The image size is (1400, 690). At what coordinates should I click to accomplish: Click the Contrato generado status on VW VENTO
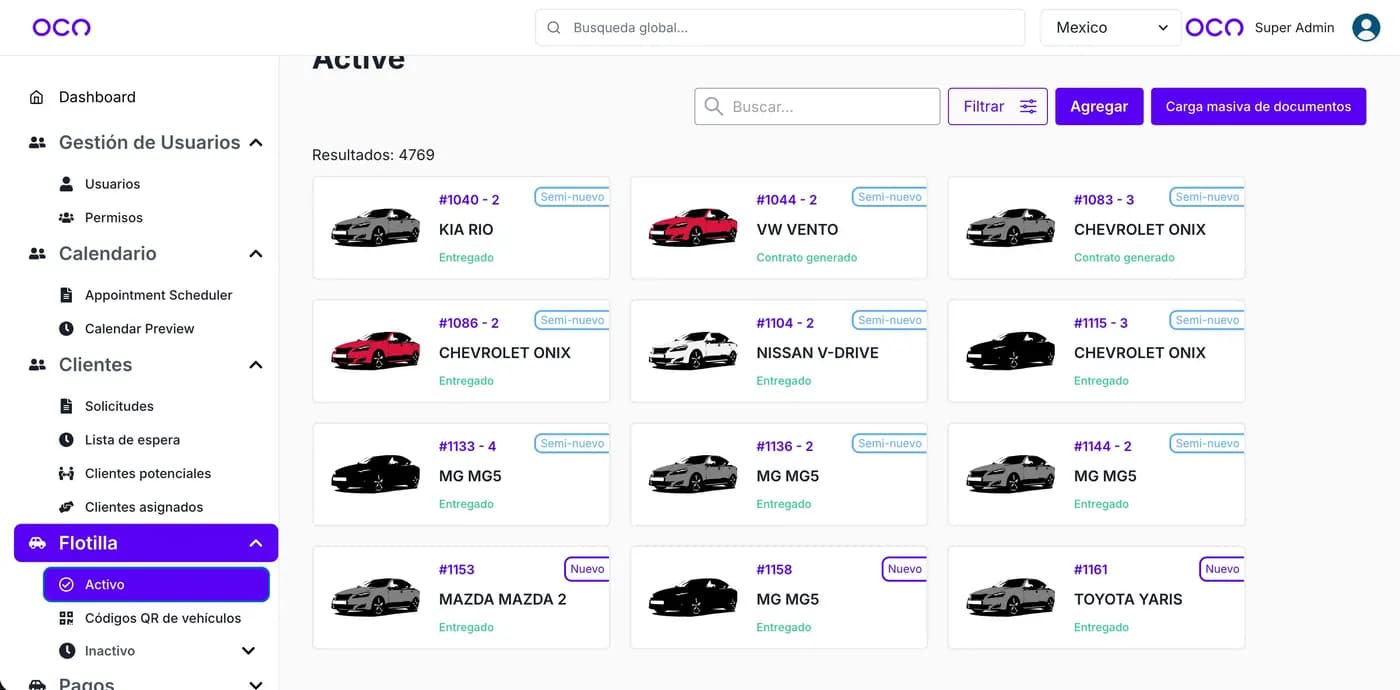click(807, 257)
